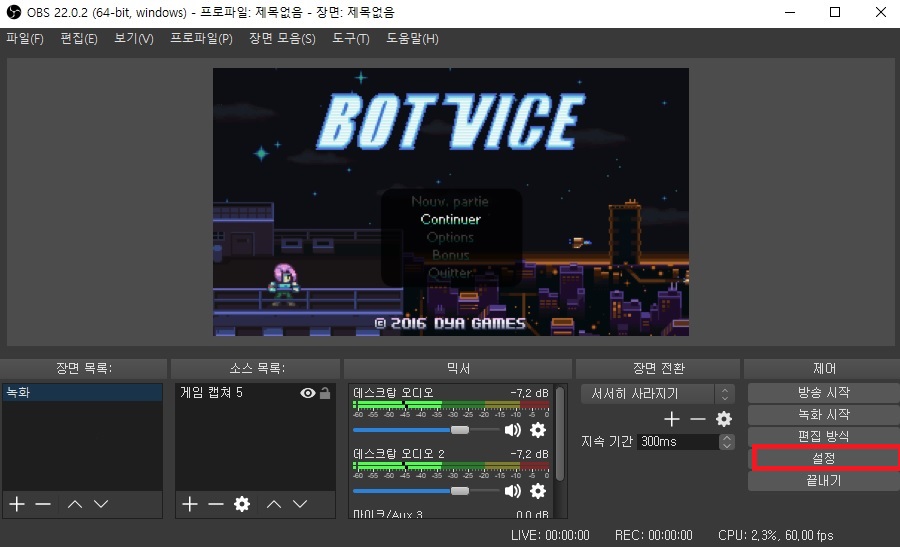
Task: Click the 제어 panel header
Action: pos(824,368)
